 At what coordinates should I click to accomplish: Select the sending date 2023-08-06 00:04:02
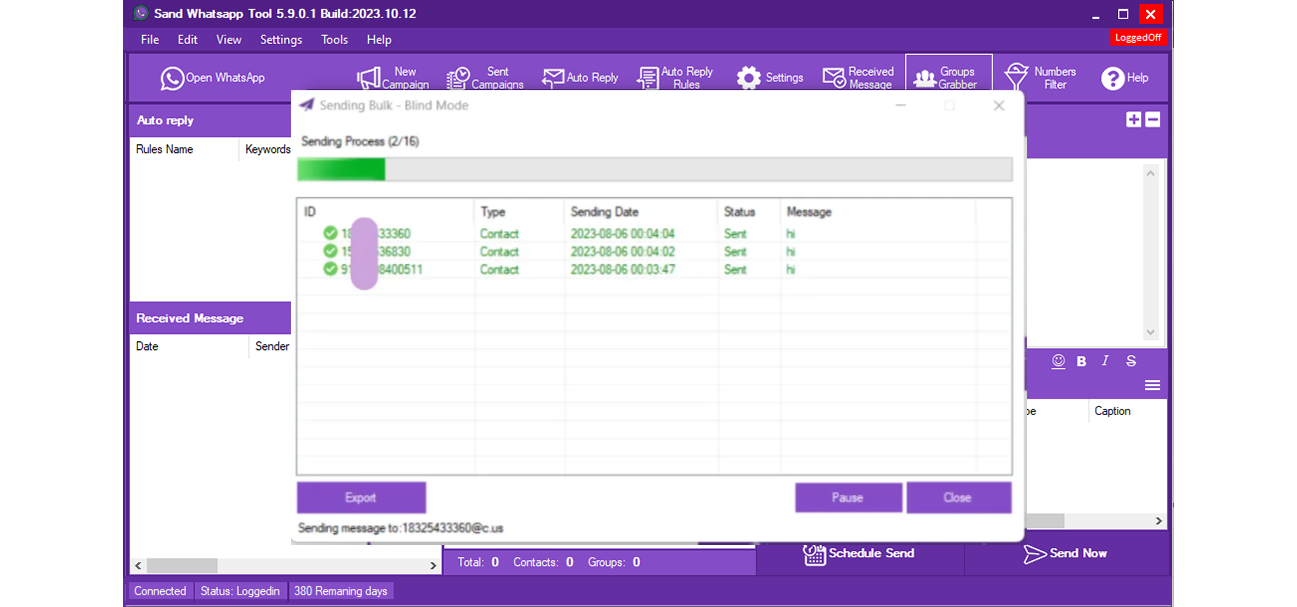pos(622,251)
